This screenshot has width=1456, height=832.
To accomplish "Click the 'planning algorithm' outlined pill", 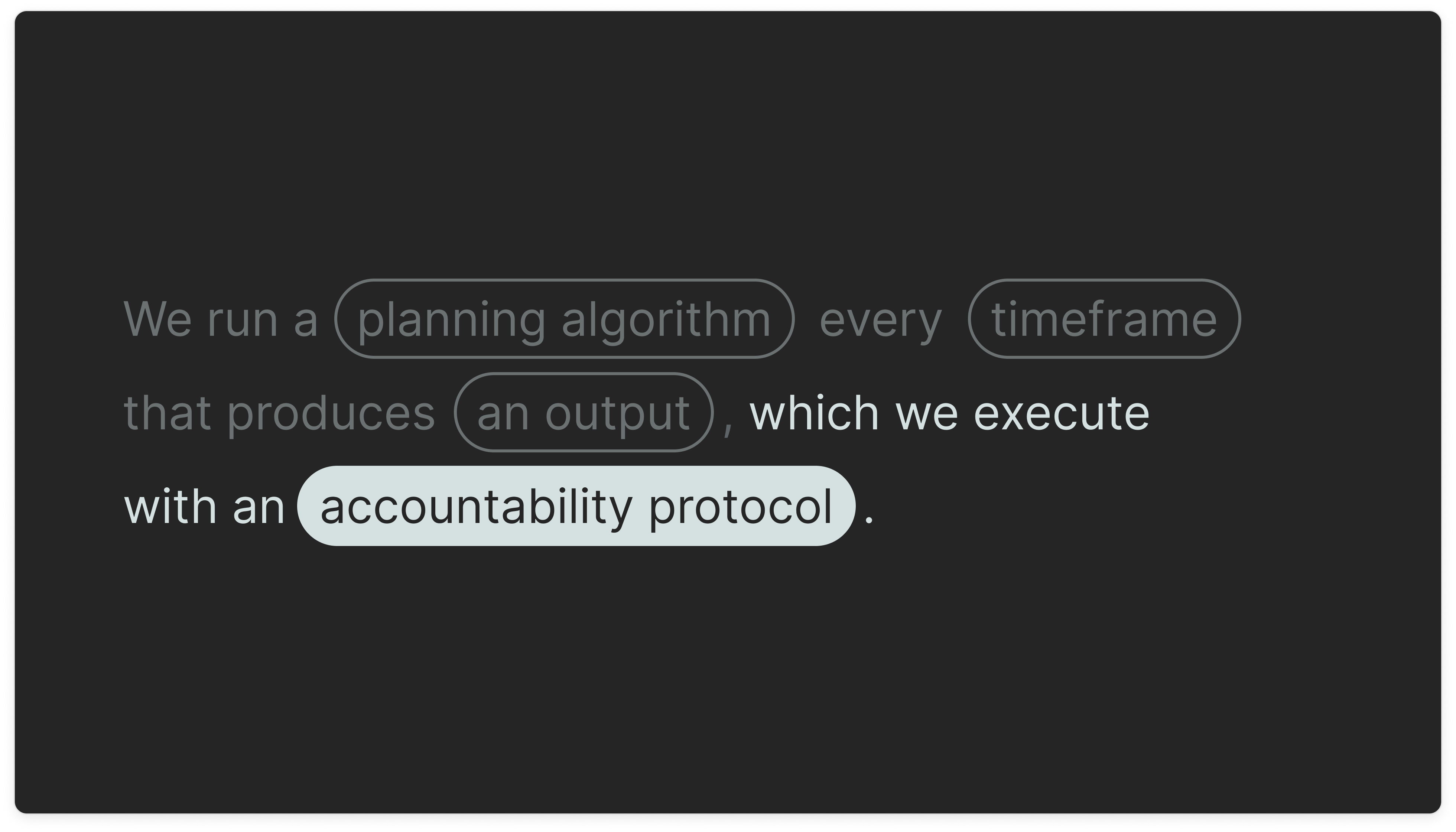I will [564, 319].
